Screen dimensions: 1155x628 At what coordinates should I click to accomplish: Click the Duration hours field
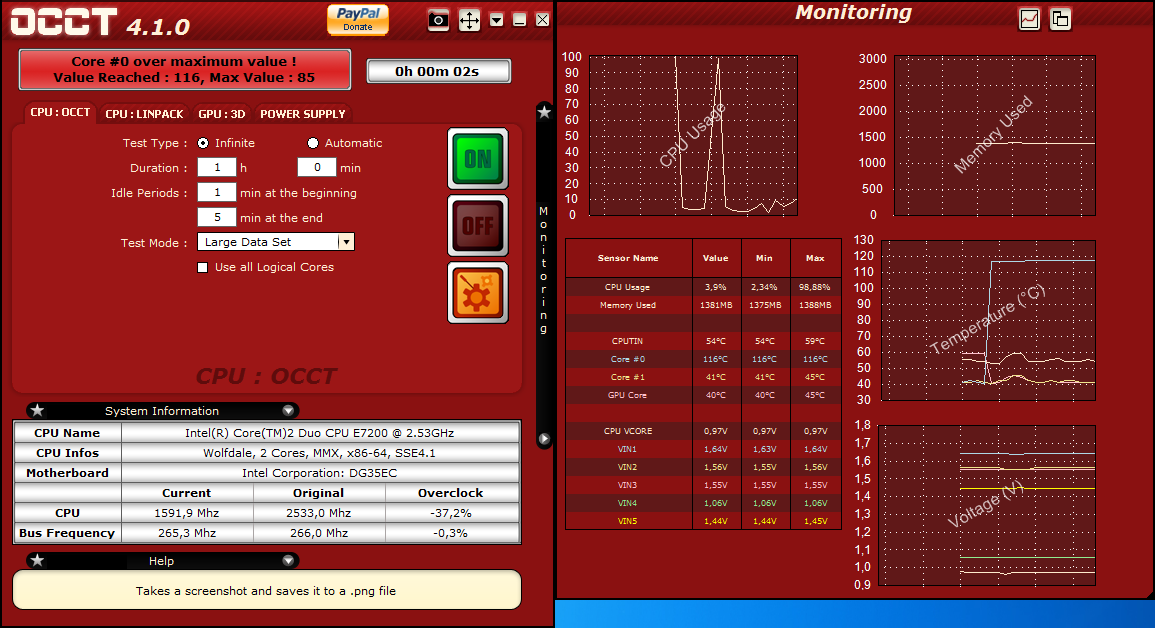pyautogui.click(x=217, y=168)
